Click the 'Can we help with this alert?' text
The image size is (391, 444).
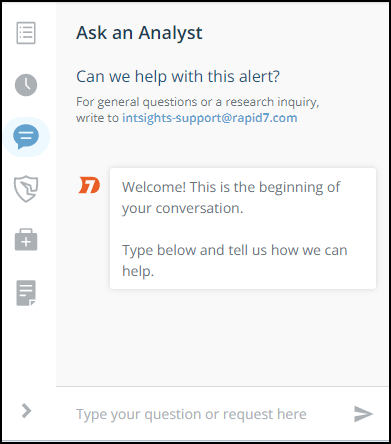(178, 77)
